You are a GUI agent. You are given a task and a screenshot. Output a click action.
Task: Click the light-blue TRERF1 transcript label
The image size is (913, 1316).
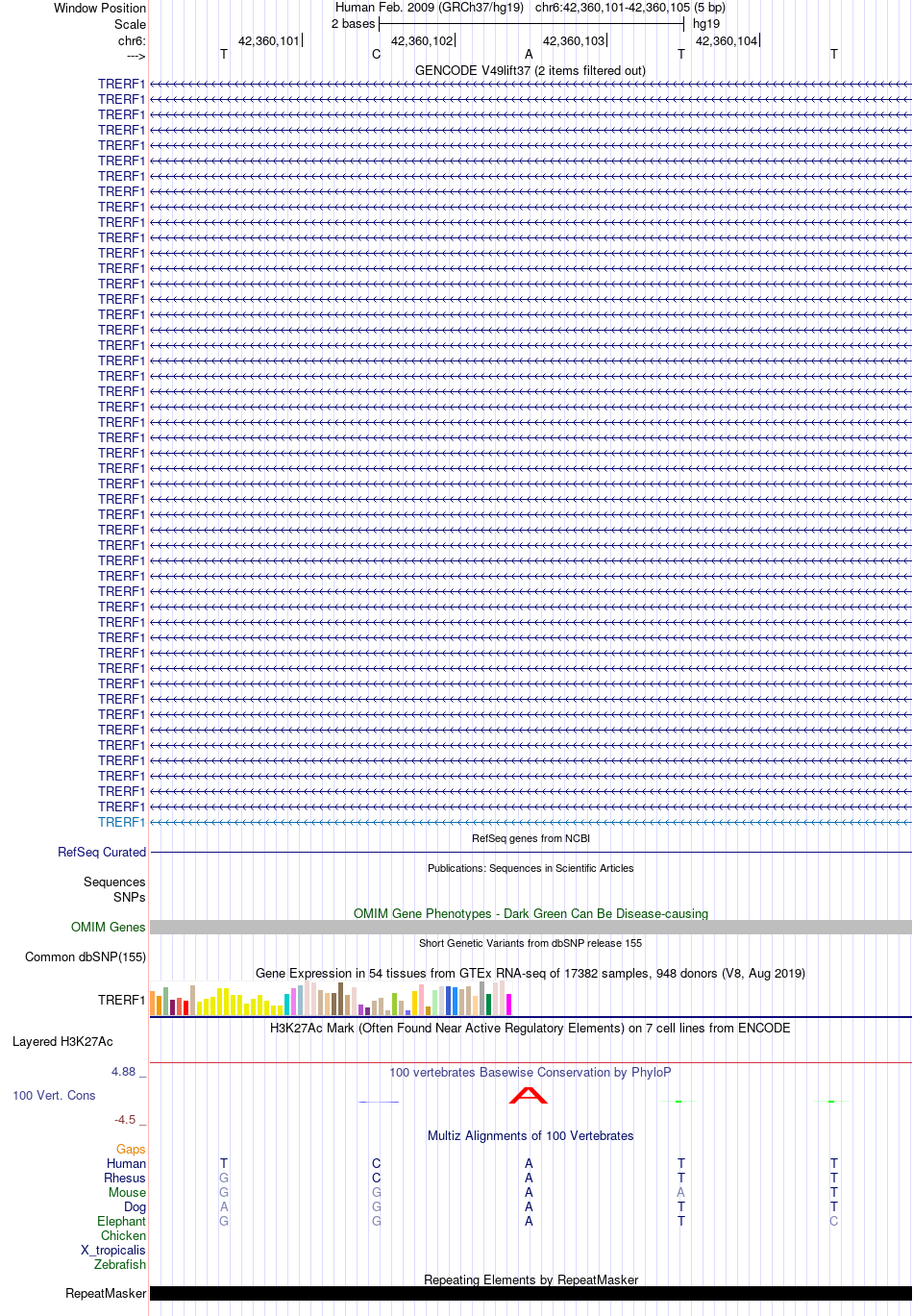tap(121, 822)
